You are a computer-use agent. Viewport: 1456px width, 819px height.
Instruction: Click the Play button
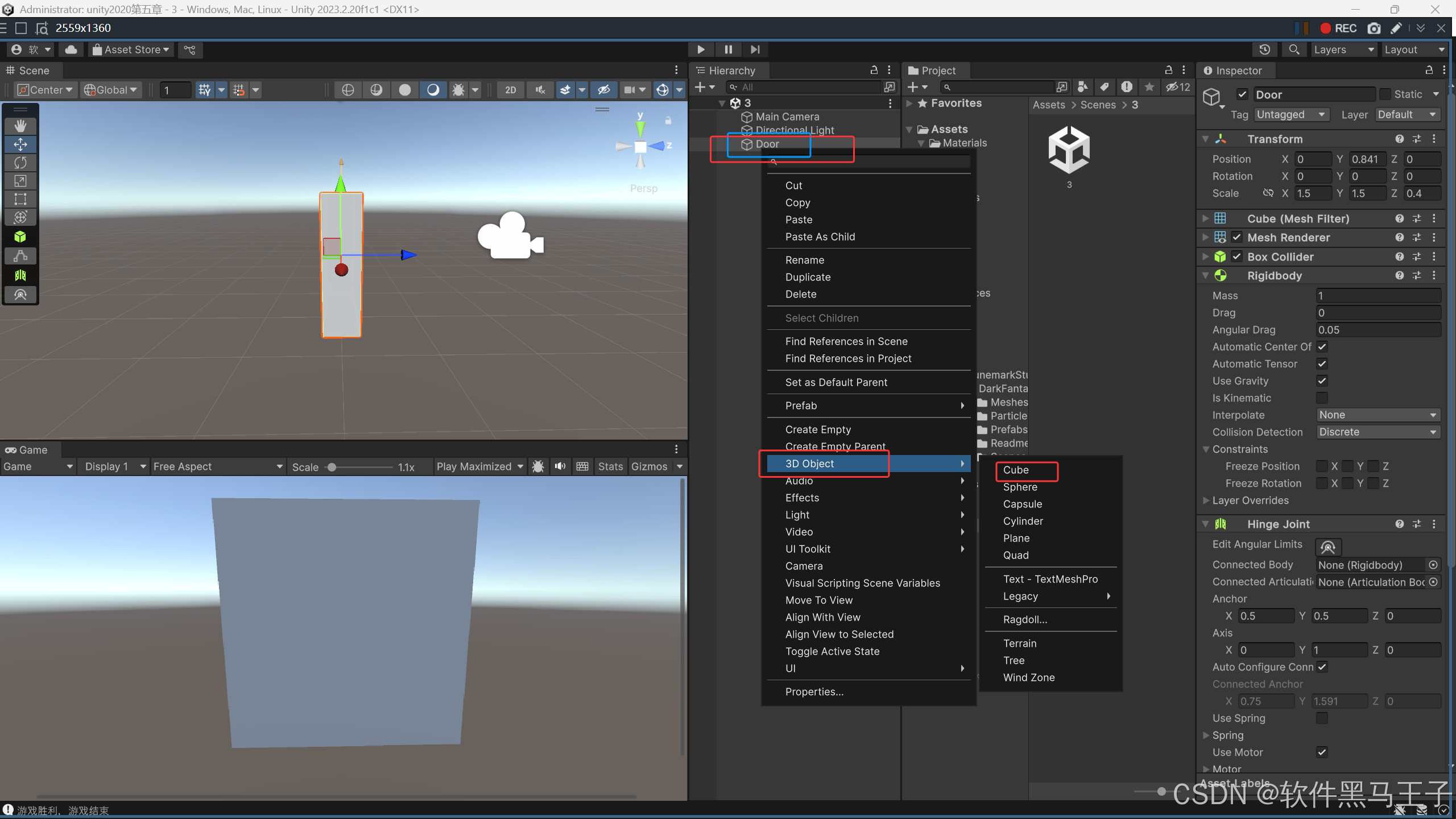701,50
